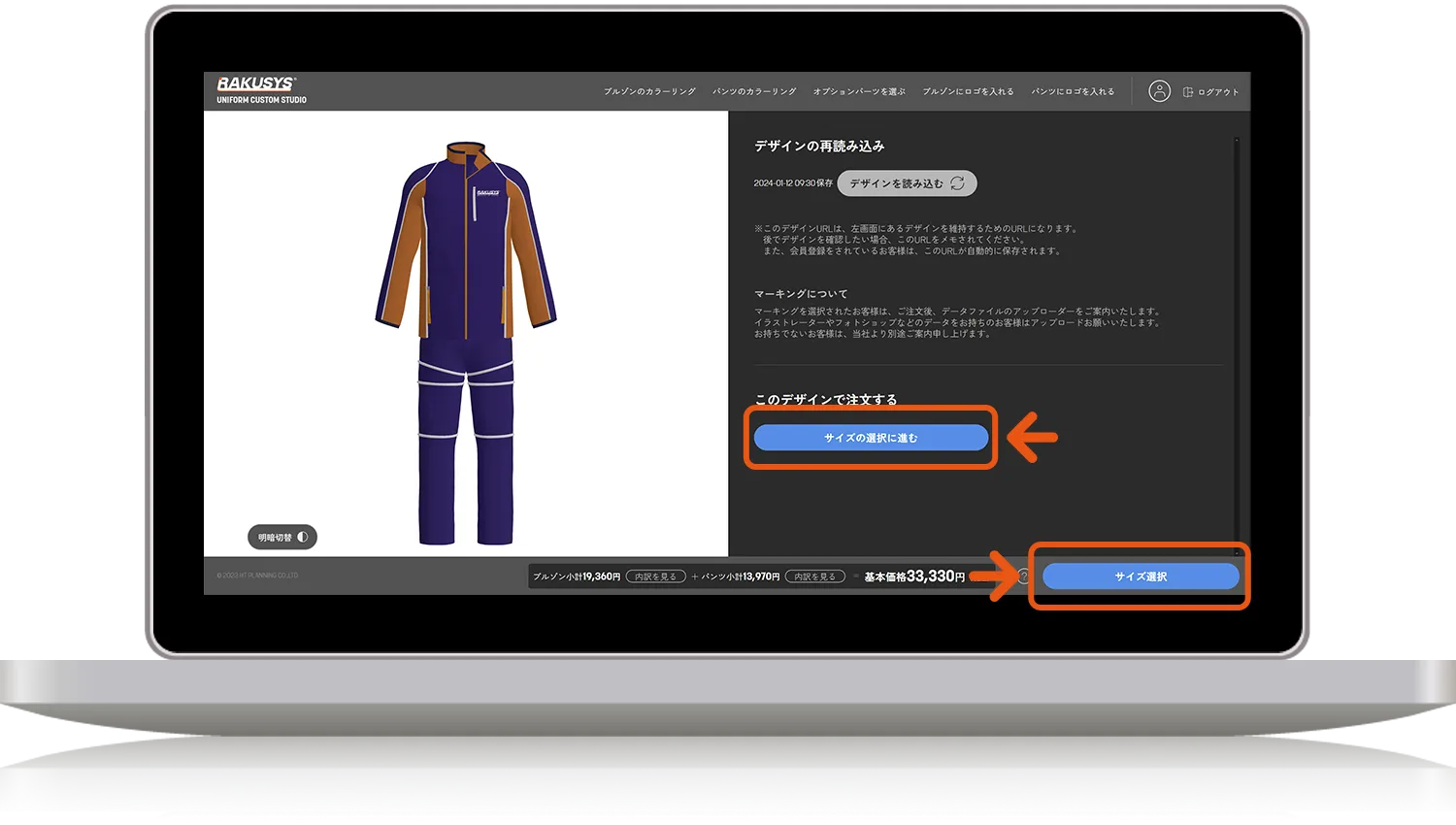This screenshot has height=825, width=1456.
Task: Expand pants breakdown with 内訳を見る
Action: point(814,577)
